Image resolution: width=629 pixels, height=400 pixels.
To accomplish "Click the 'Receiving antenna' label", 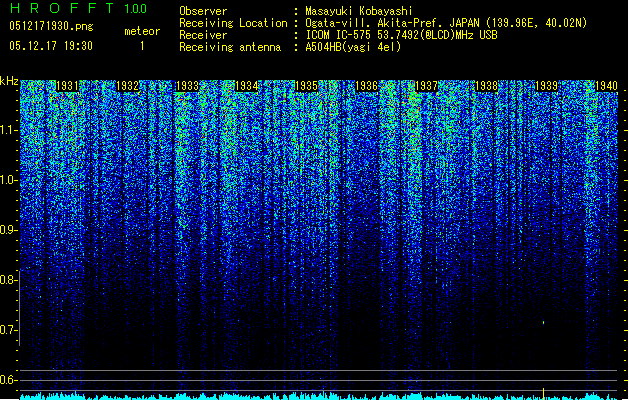I will (x=230, y=47).
